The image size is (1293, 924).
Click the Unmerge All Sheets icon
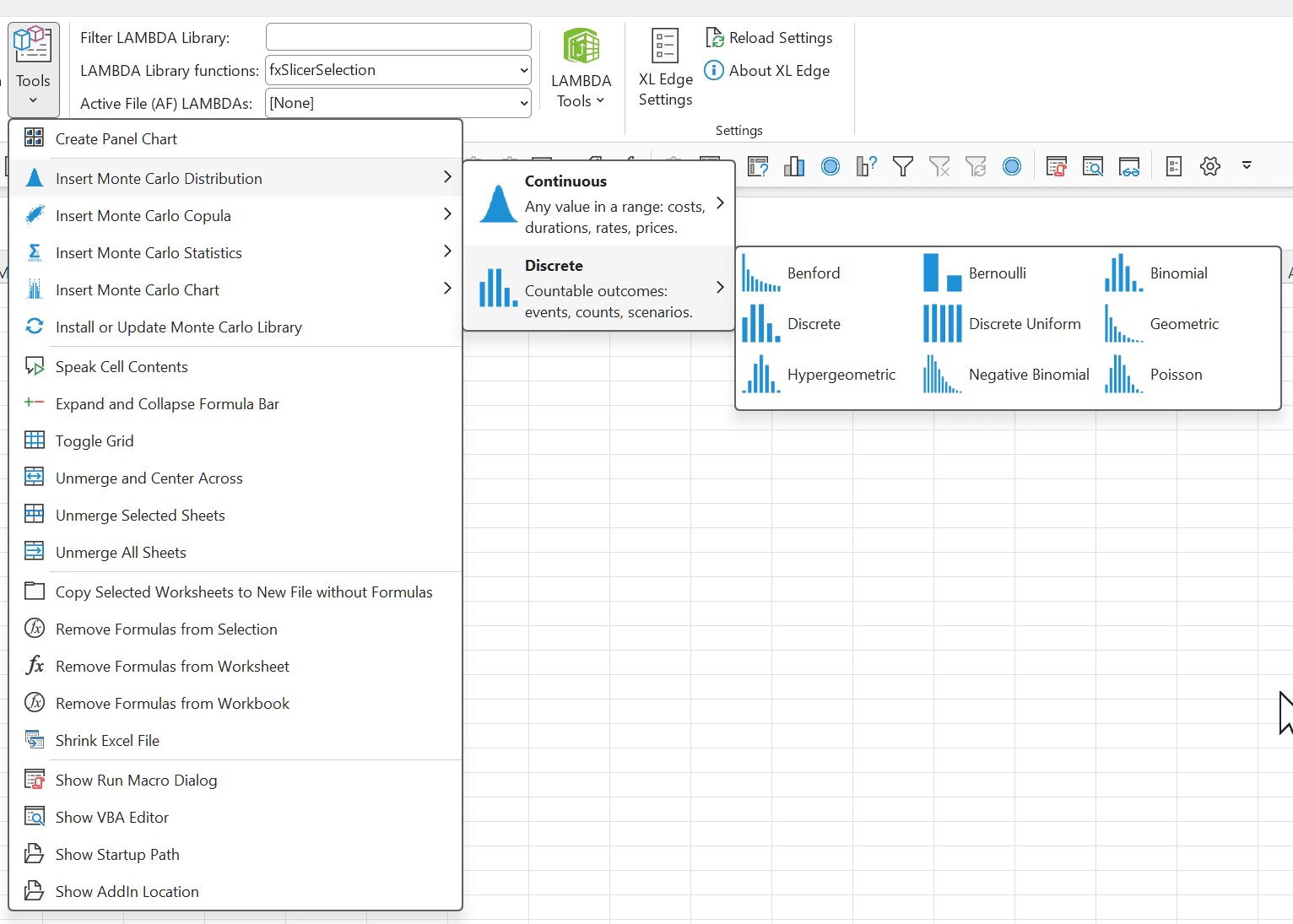click(35, 552)
